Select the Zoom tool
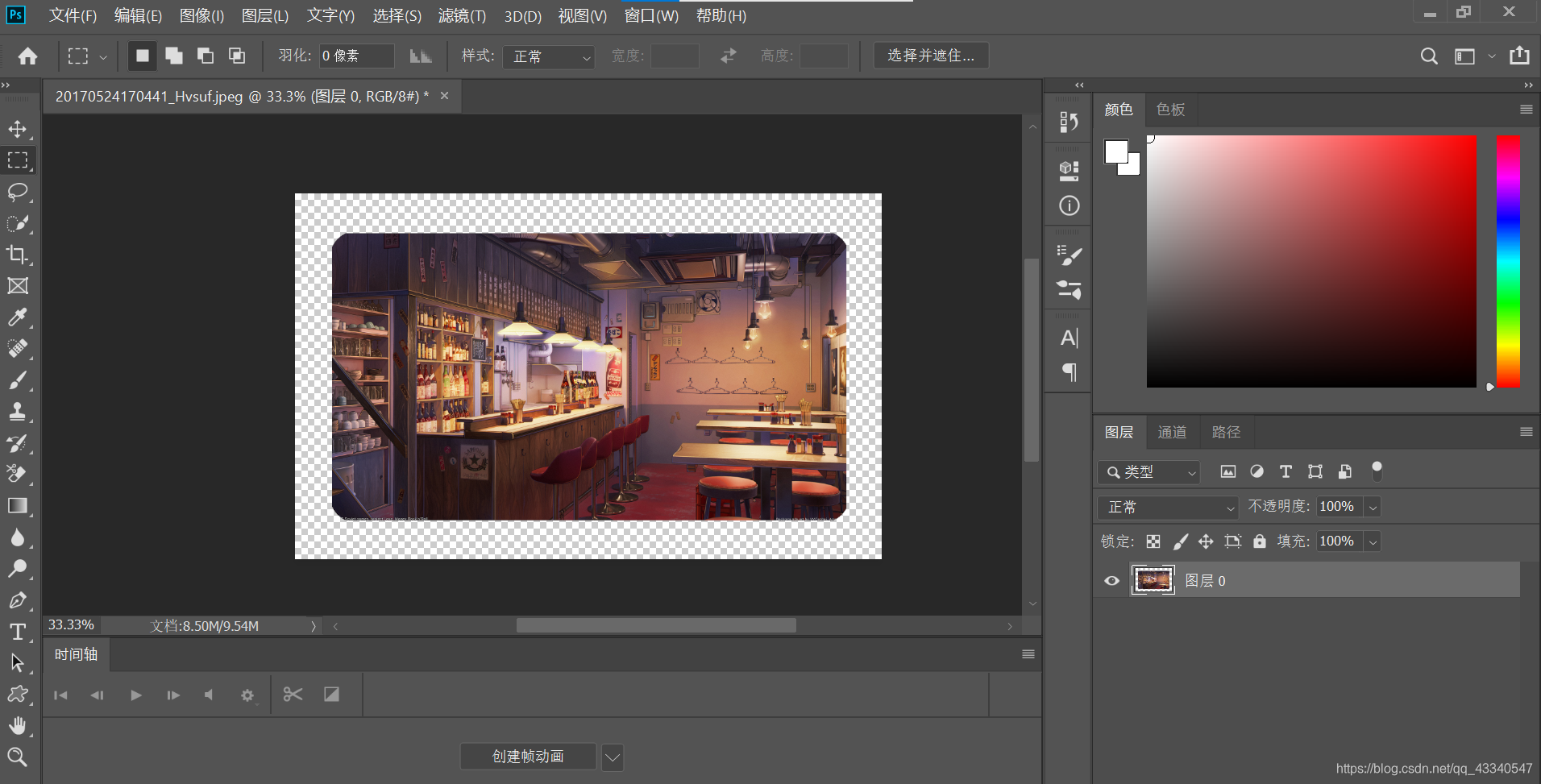Screen dimensions: 1541x784 (x=18, y=757)
